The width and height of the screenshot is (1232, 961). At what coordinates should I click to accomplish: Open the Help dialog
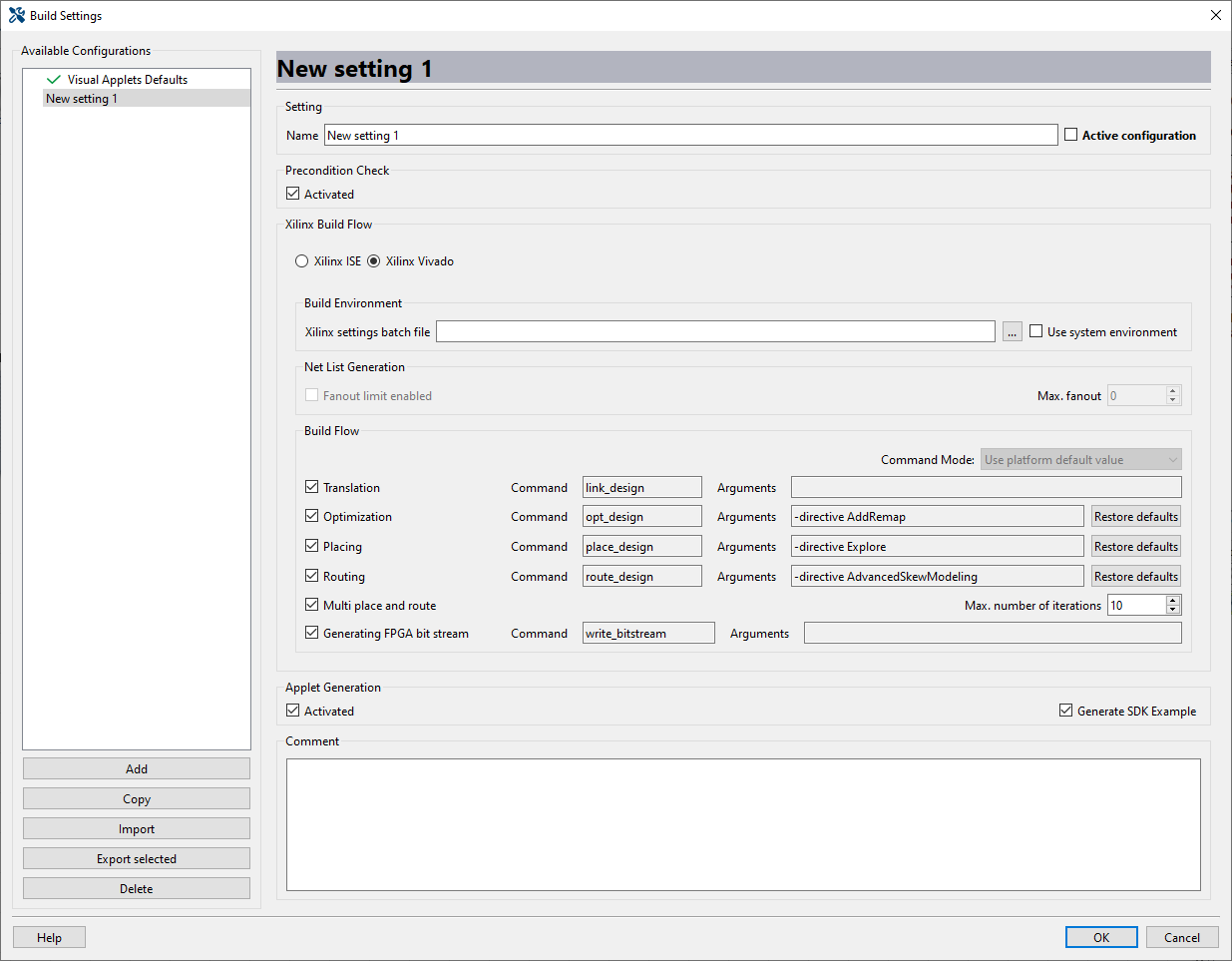[x=49, y=937]
